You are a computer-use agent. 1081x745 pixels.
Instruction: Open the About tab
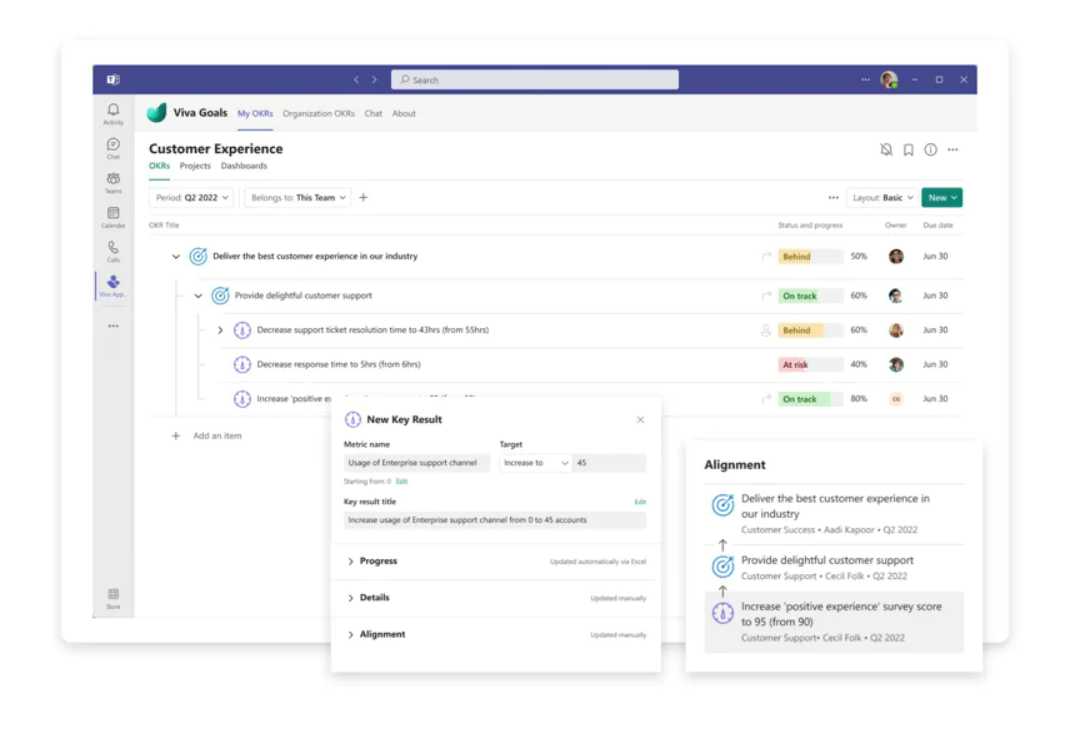(404, 114)
